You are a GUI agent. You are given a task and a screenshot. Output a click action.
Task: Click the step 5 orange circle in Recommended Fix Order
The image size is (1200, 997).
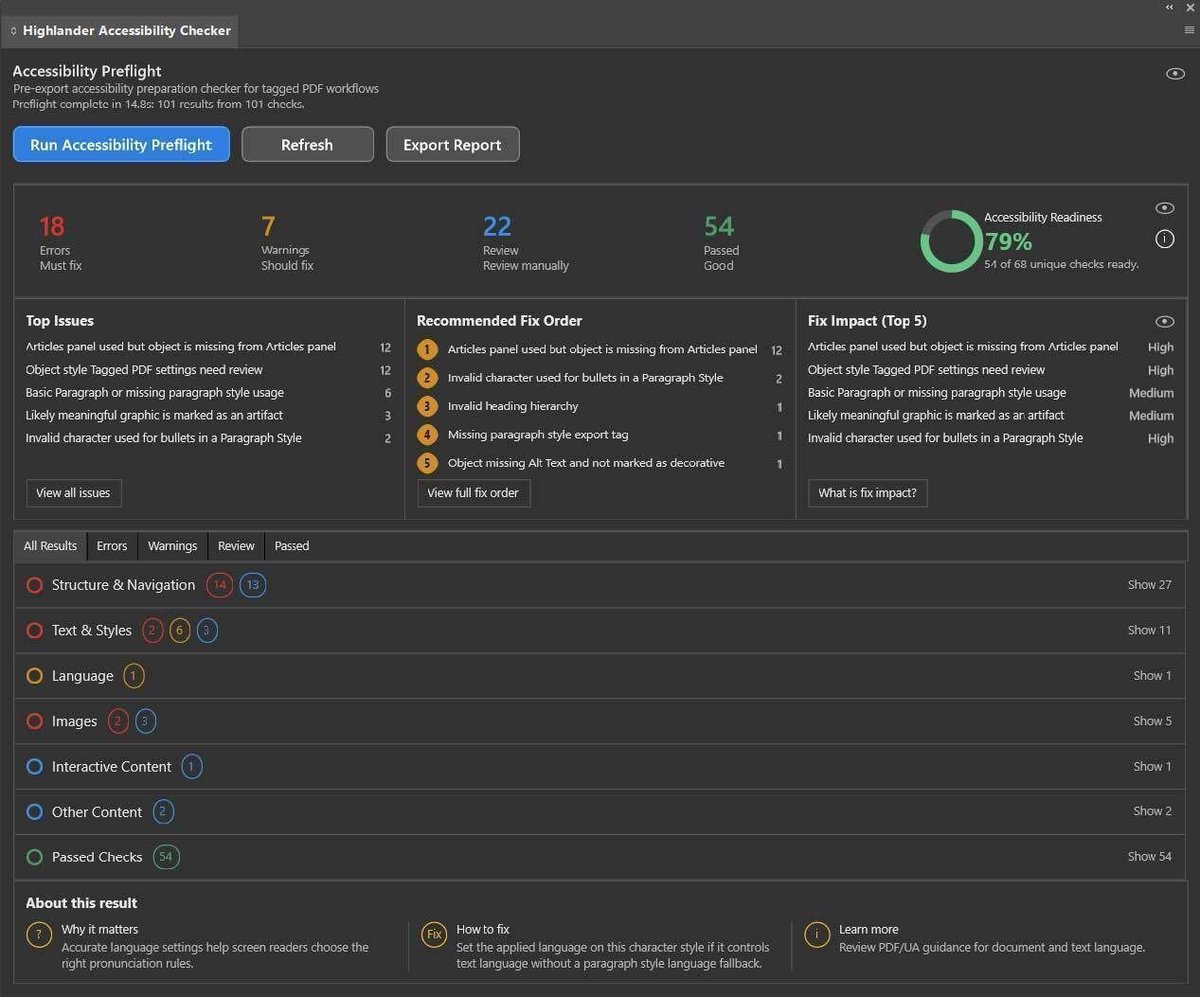428,463
